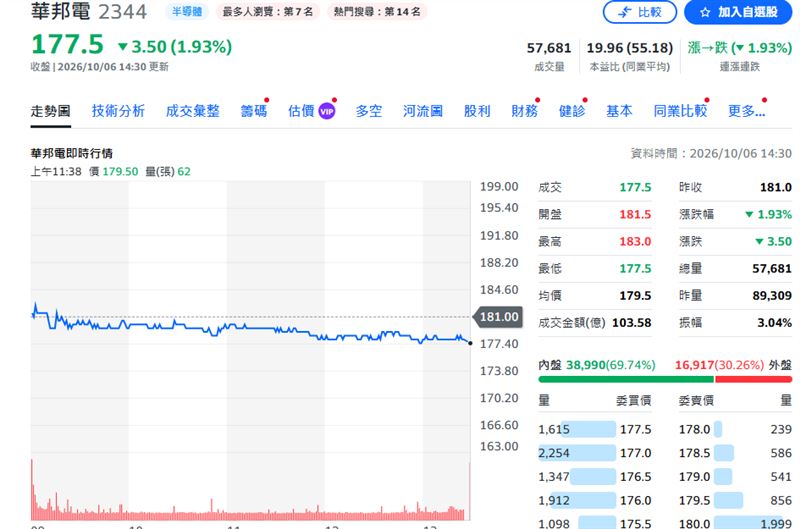Click the last point of the intraday price line
Image resolution: width=800 pixels, height=529 pixels.
click(470, 343)
